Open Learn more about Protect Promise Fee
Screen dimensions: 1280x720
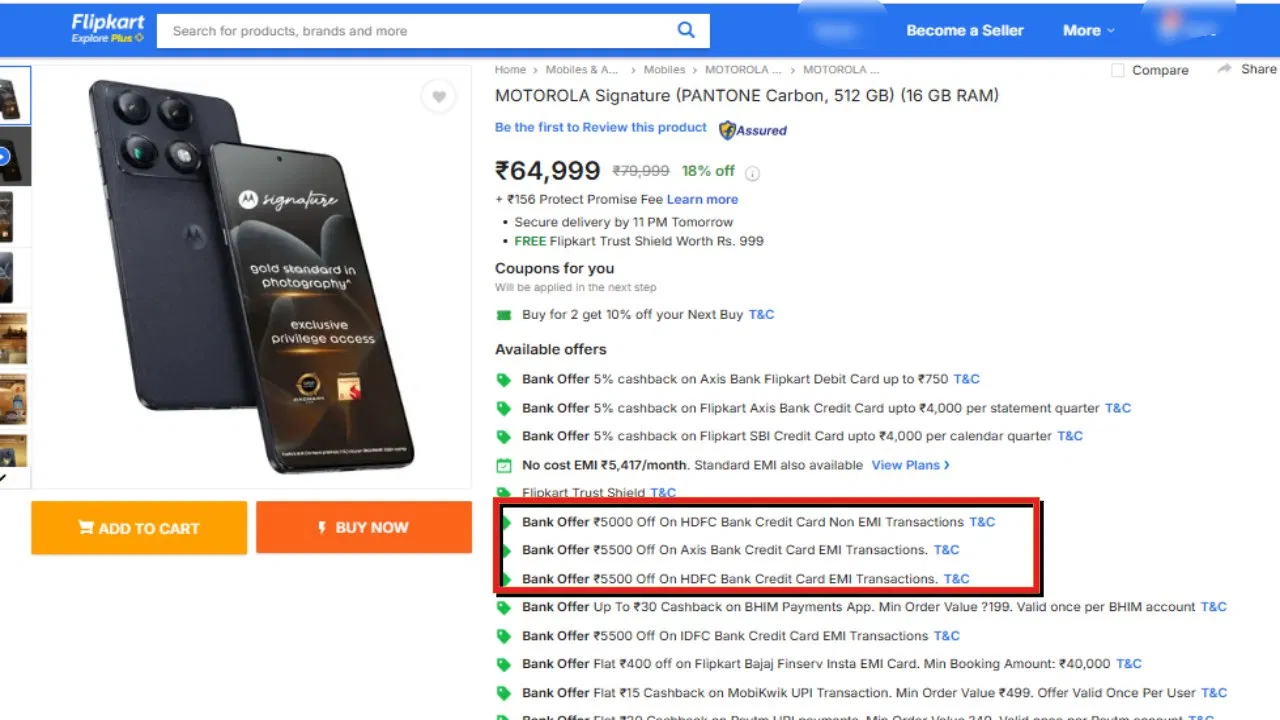[x=703, y=199]
